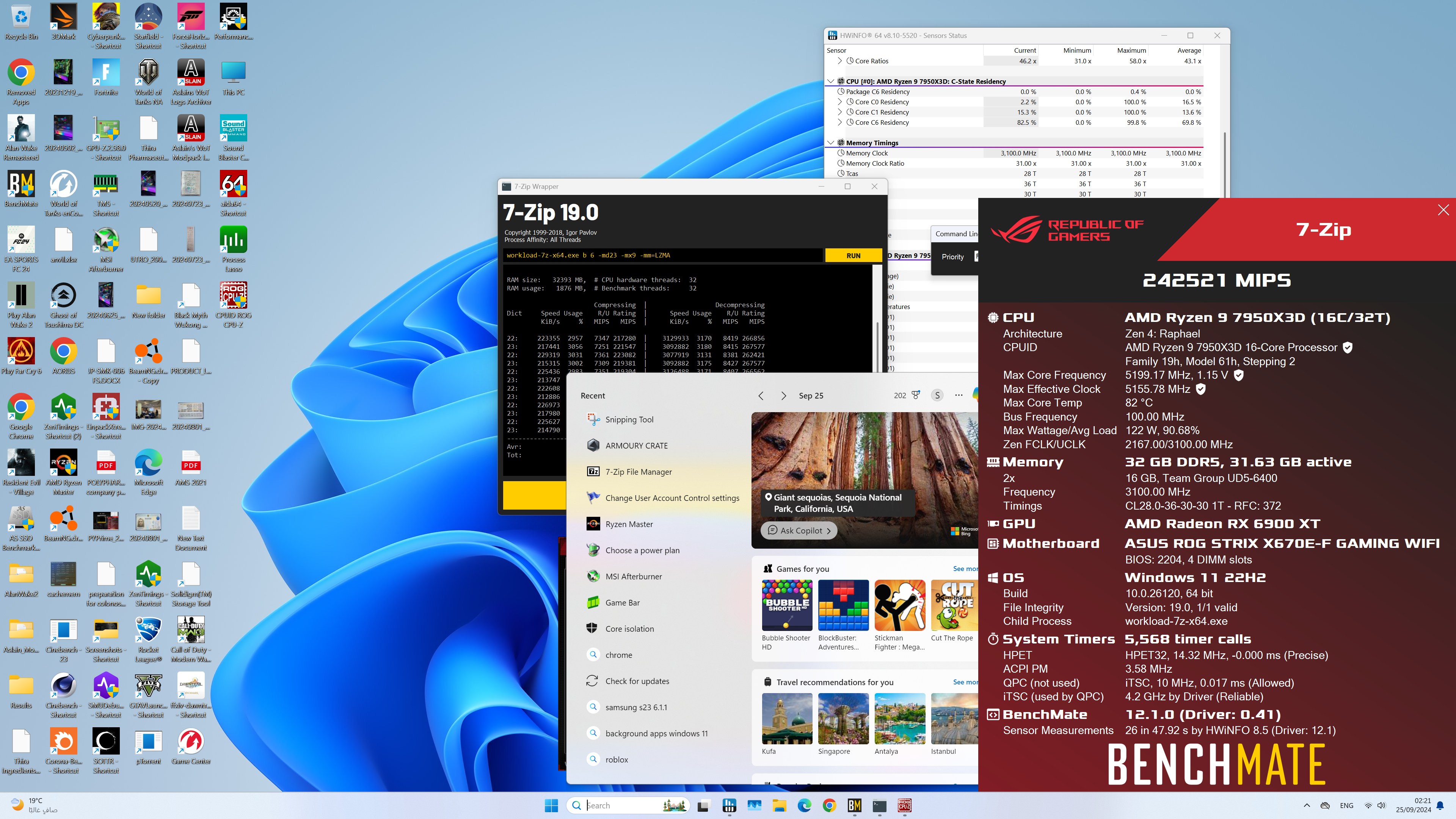Close the BenchMate 7-Zip result panel
Screen dimensions: 1456x819
point(1443,210)
